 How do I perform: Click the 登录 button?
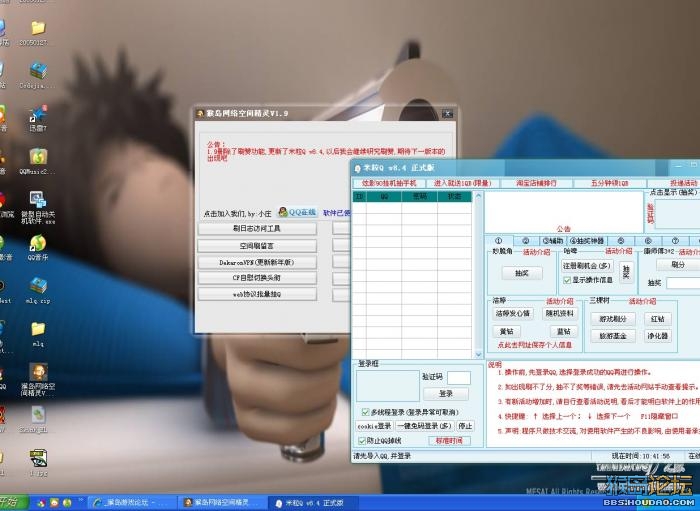click(446, 394)
